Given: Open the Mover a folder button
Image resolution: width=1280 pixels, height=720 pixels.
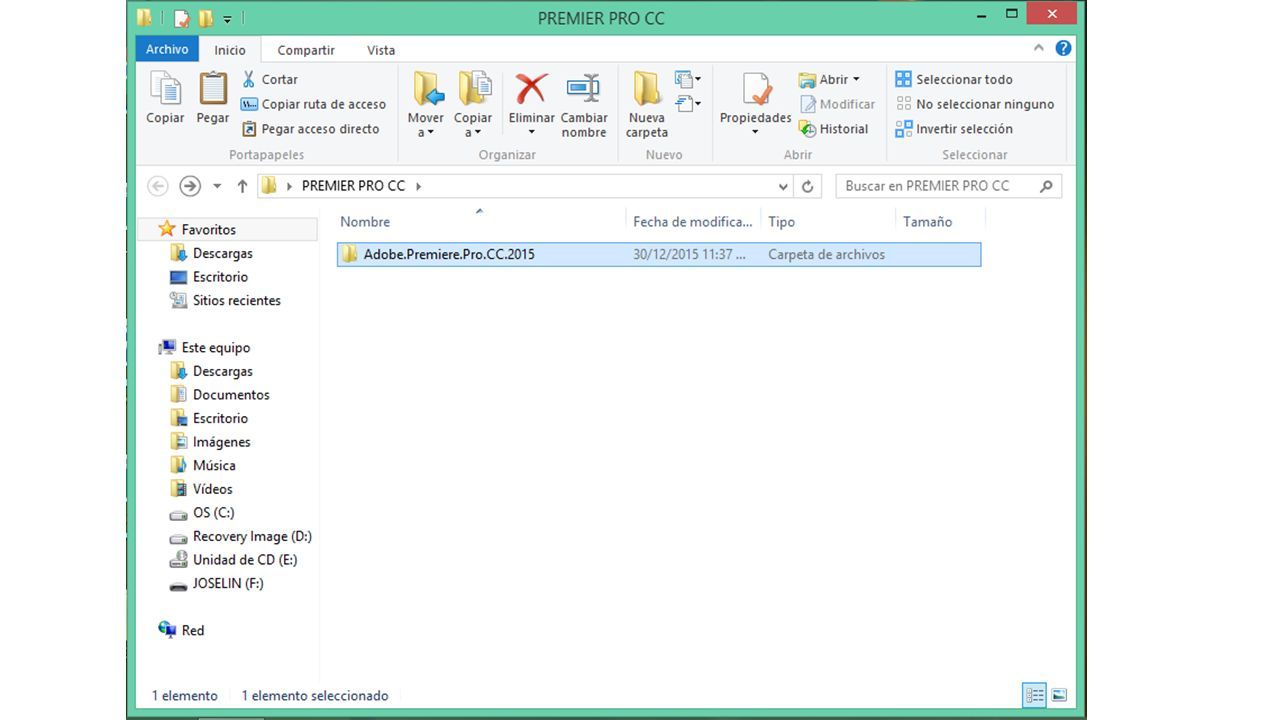Looking at the screenshot, I should tap(426, 104).
